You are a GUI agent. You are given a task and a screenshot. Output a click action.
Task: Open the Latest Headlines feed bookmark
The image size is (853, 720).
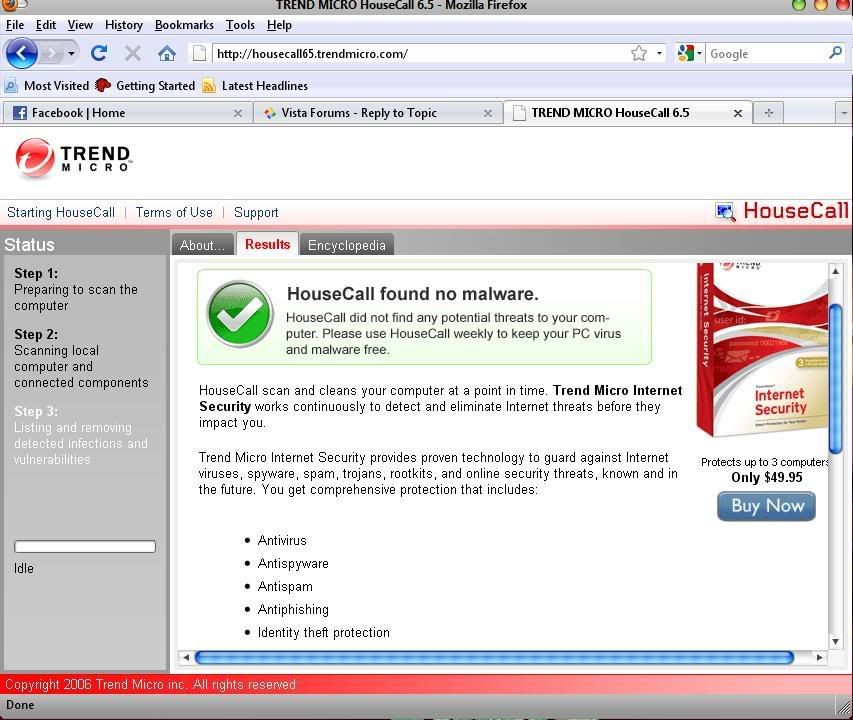[x=255, y=85]
